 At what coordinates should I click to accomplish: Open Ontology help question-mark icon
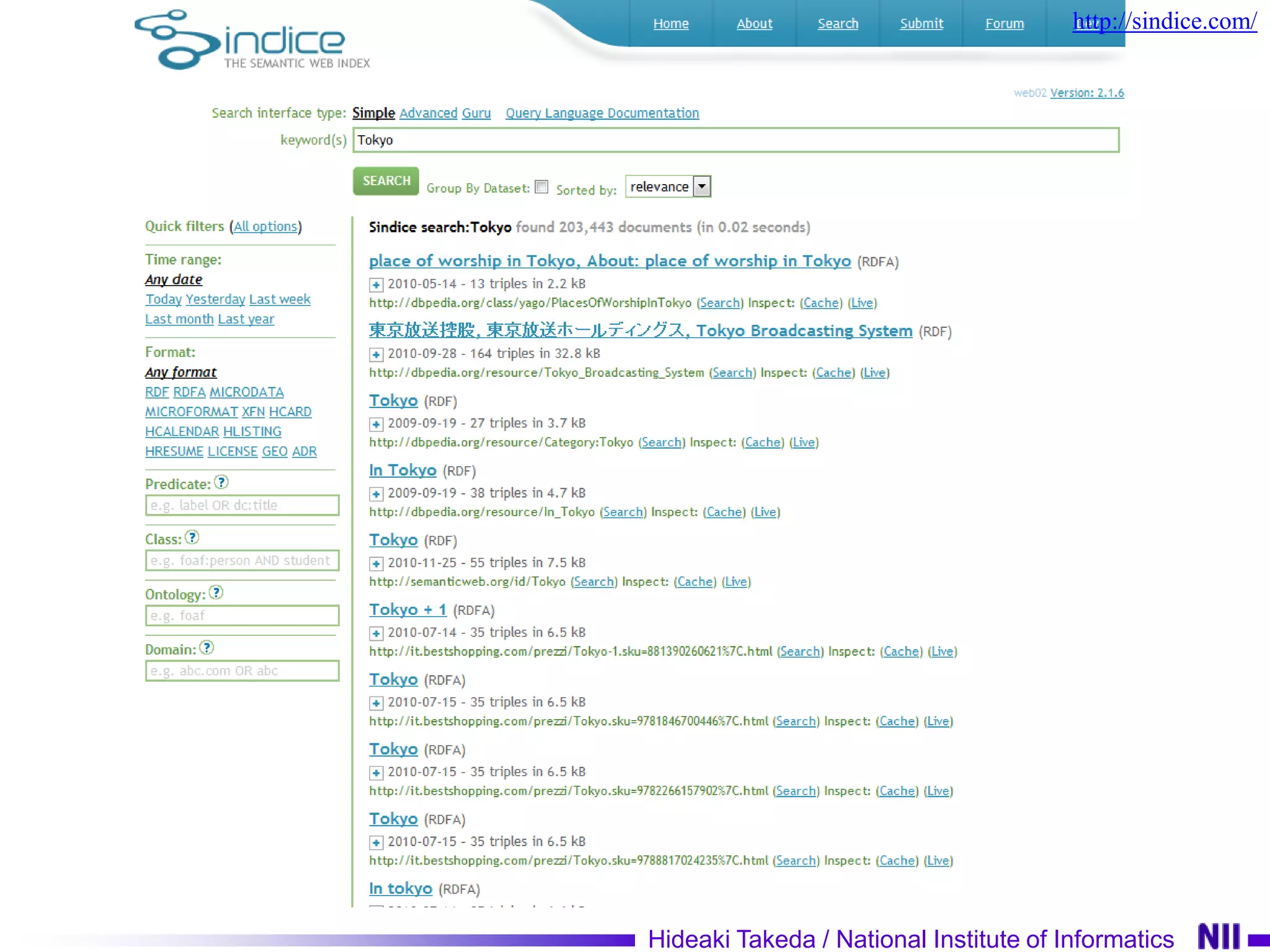[216, 593]
